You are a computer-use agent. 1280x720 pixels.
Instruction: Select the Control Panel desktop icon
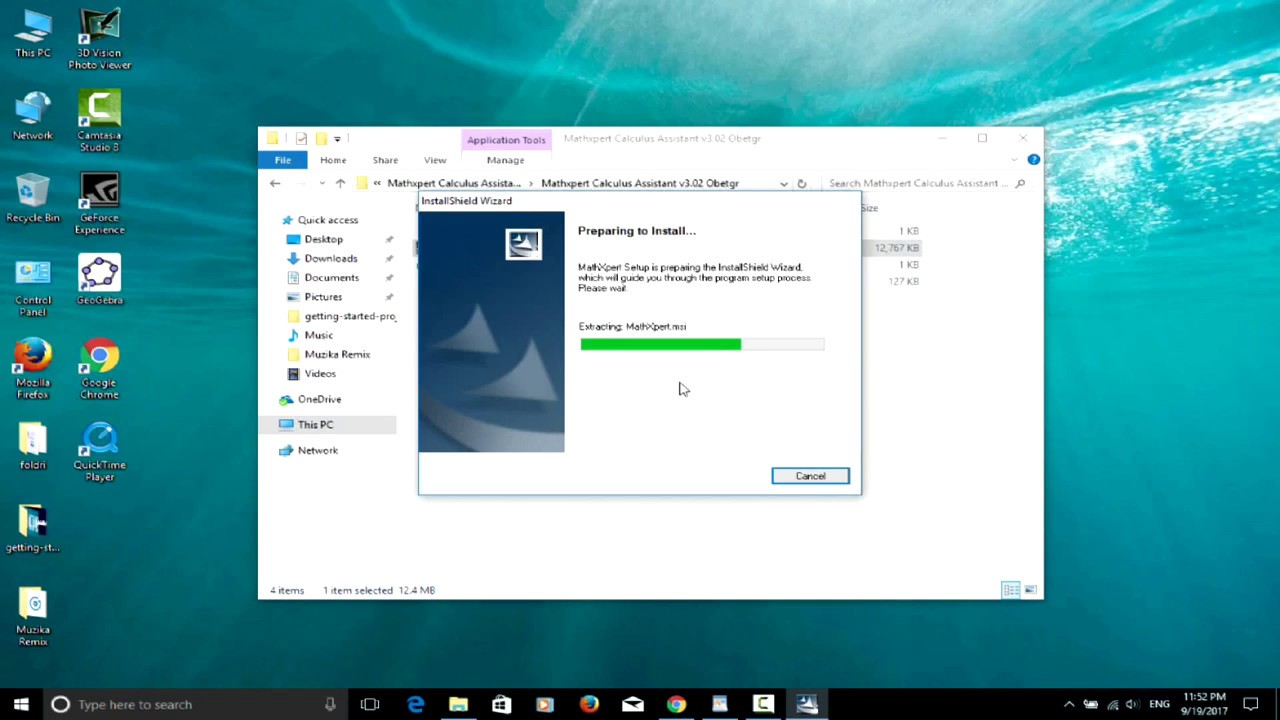(33, 287)
